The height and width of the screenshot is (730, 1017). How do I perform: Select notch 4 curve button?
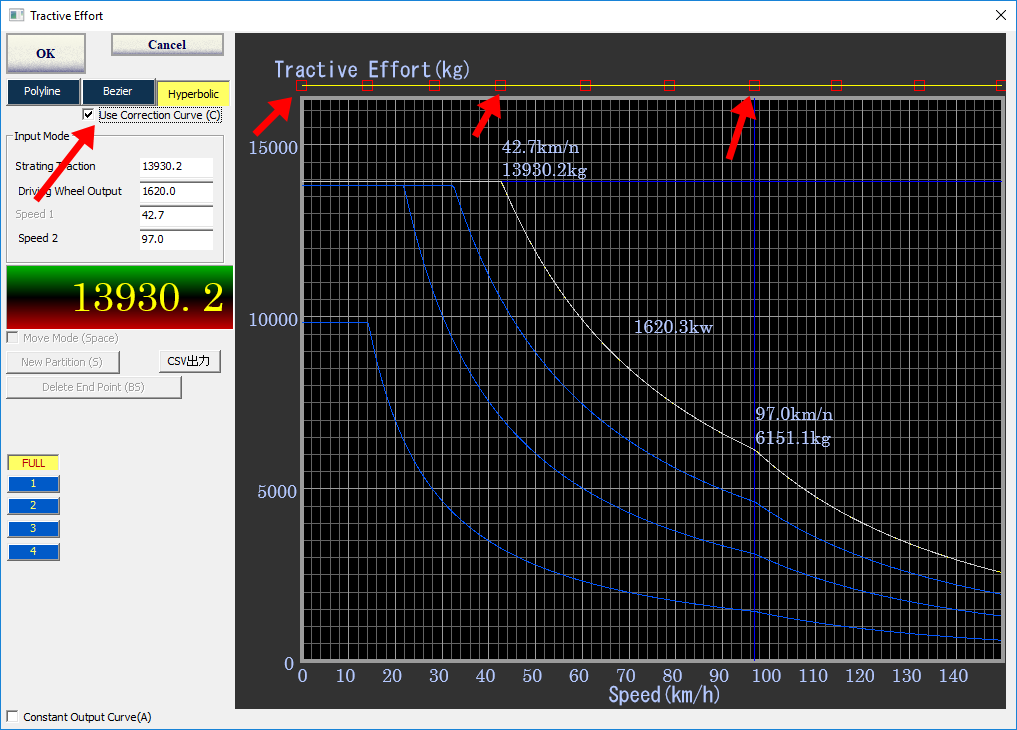[33, 552]
